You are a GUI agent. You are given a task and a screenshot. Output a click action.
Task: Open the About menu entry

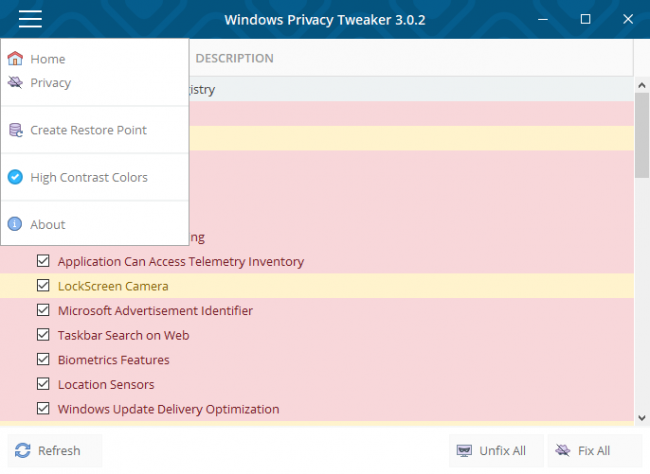(x=95, y=224)
